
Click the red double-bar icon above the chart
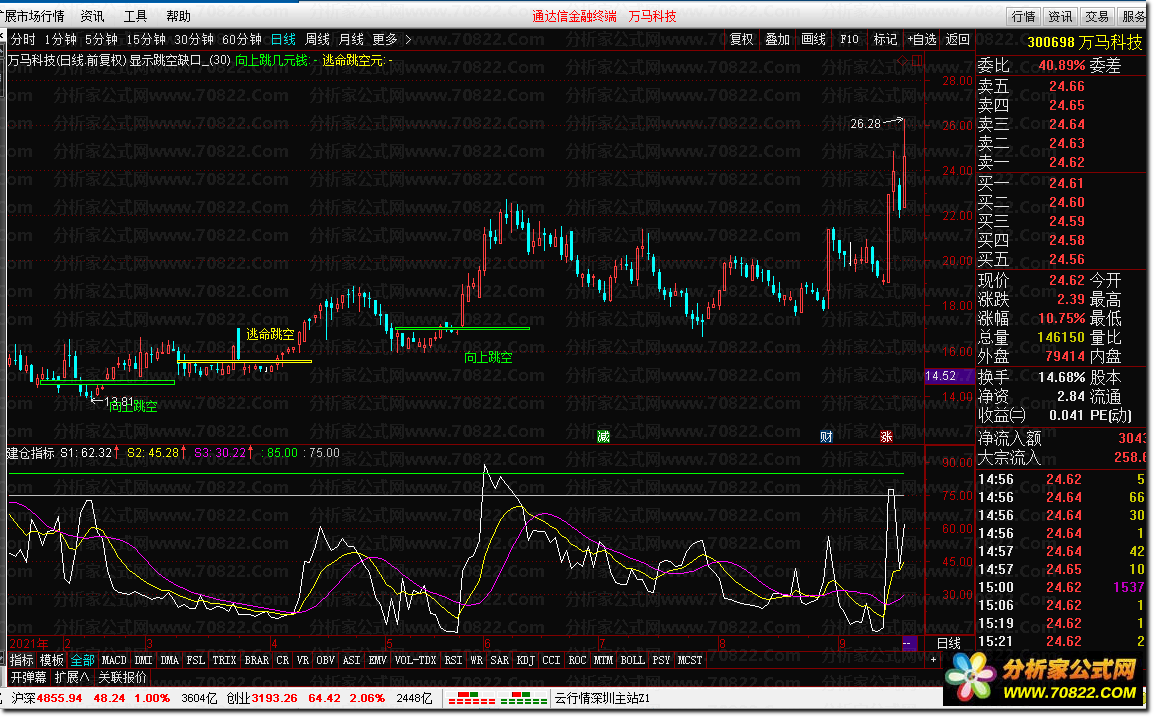[x=916, y=60]
